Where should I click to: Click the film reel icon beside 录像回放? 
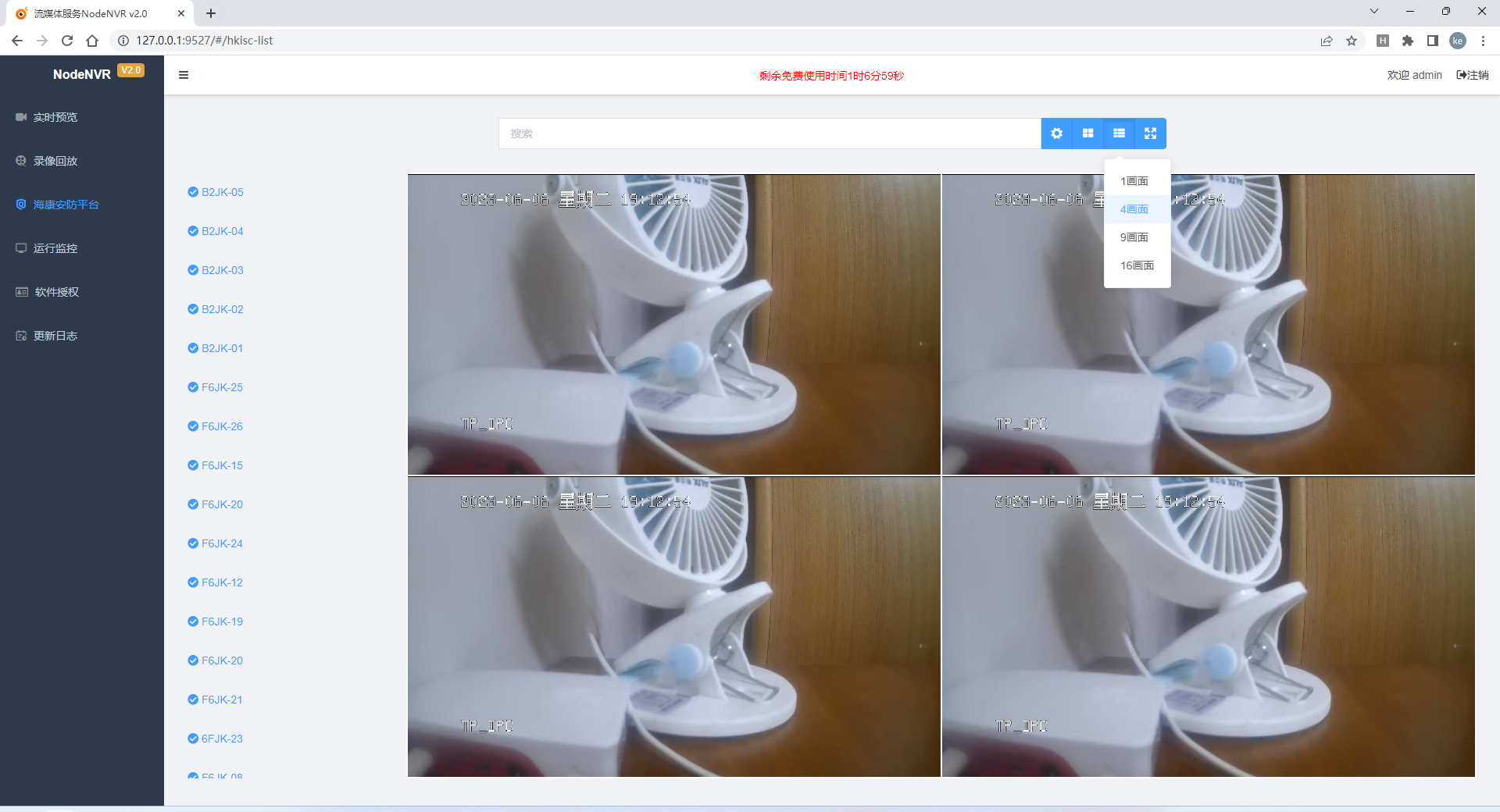(x=21, y=161)
